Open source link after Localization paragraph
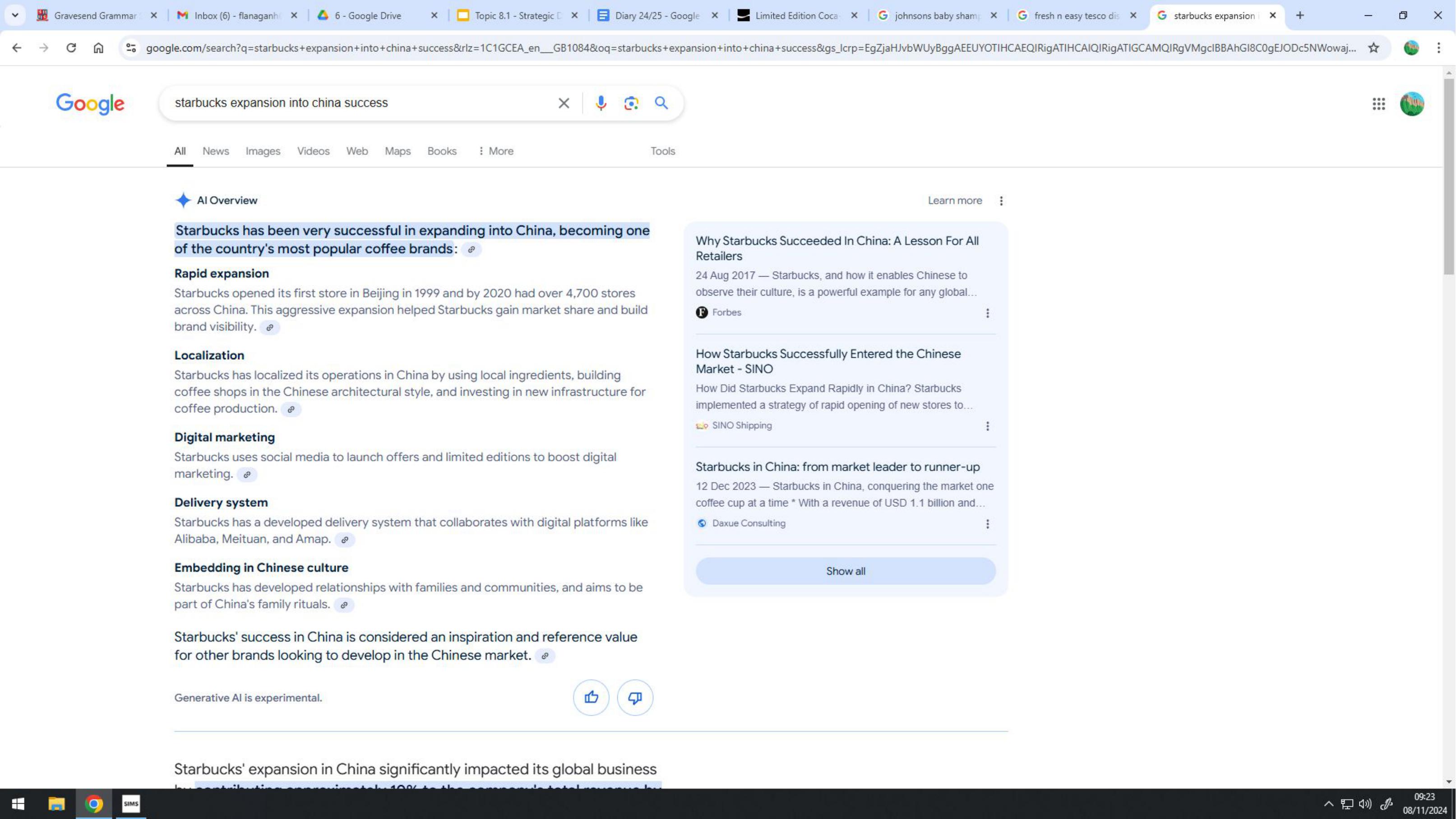Viewport: 1456px width, 819px height. (291, 409)
